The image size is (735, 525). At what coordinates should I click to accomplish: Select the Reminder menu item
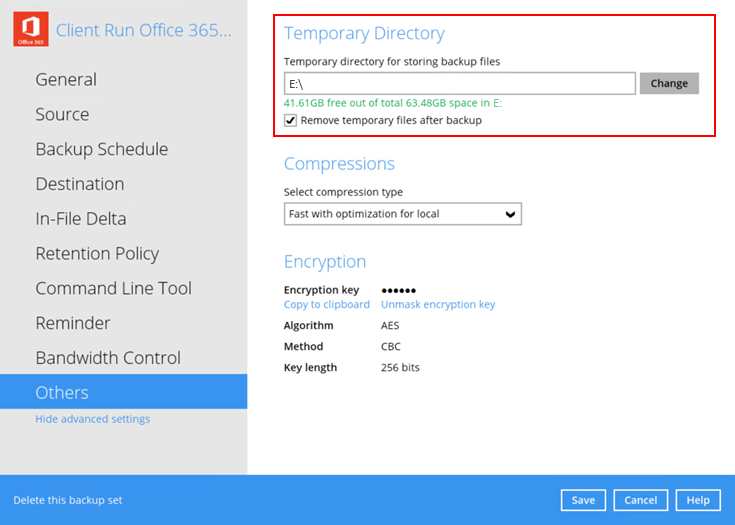[x=73, y=323]
